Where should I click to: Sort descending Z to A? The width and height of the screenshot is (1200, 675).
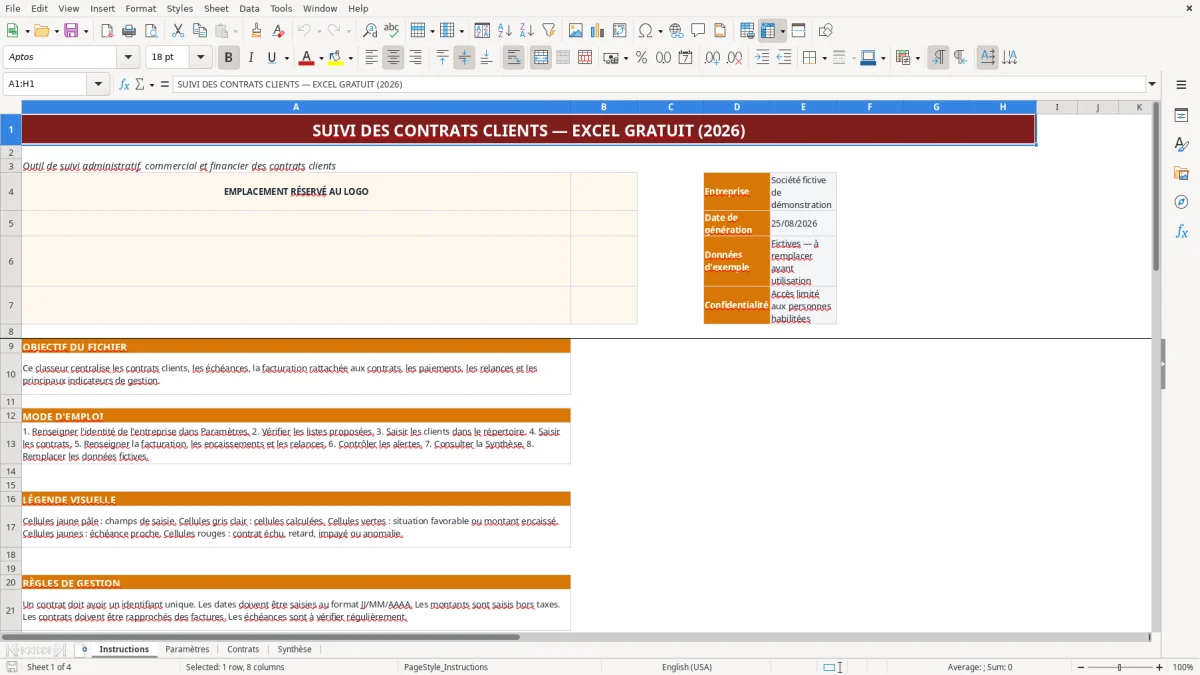(527, 31)
